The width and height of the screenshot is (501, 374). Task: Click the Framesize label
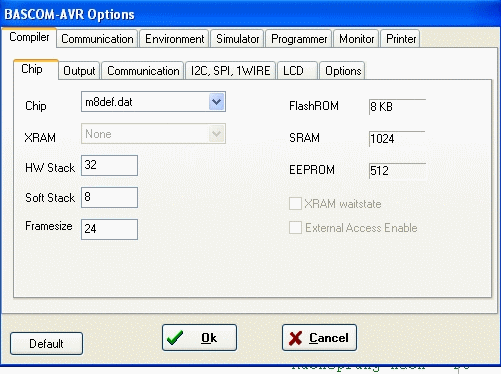coord(49,226)
